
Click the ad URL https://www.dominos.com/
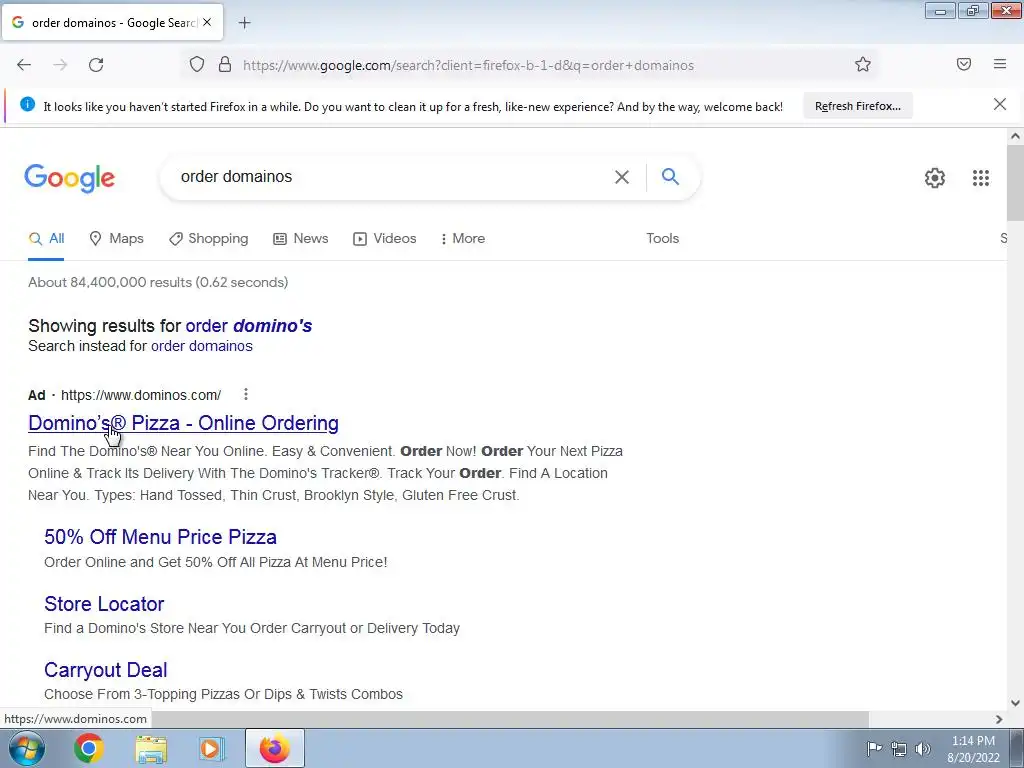[x=141, y=395]
